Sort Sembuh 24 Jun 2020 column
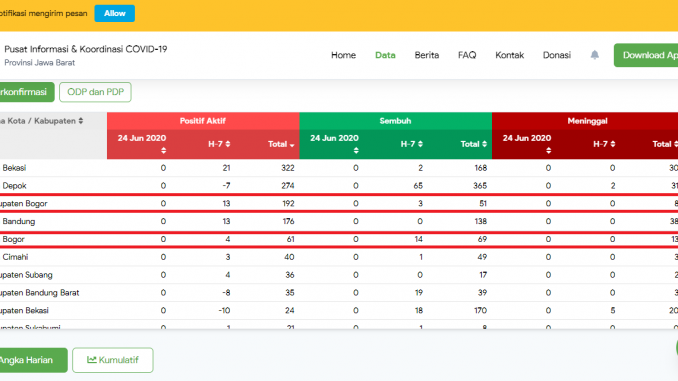The image size is (678, 381). (356, 150)
